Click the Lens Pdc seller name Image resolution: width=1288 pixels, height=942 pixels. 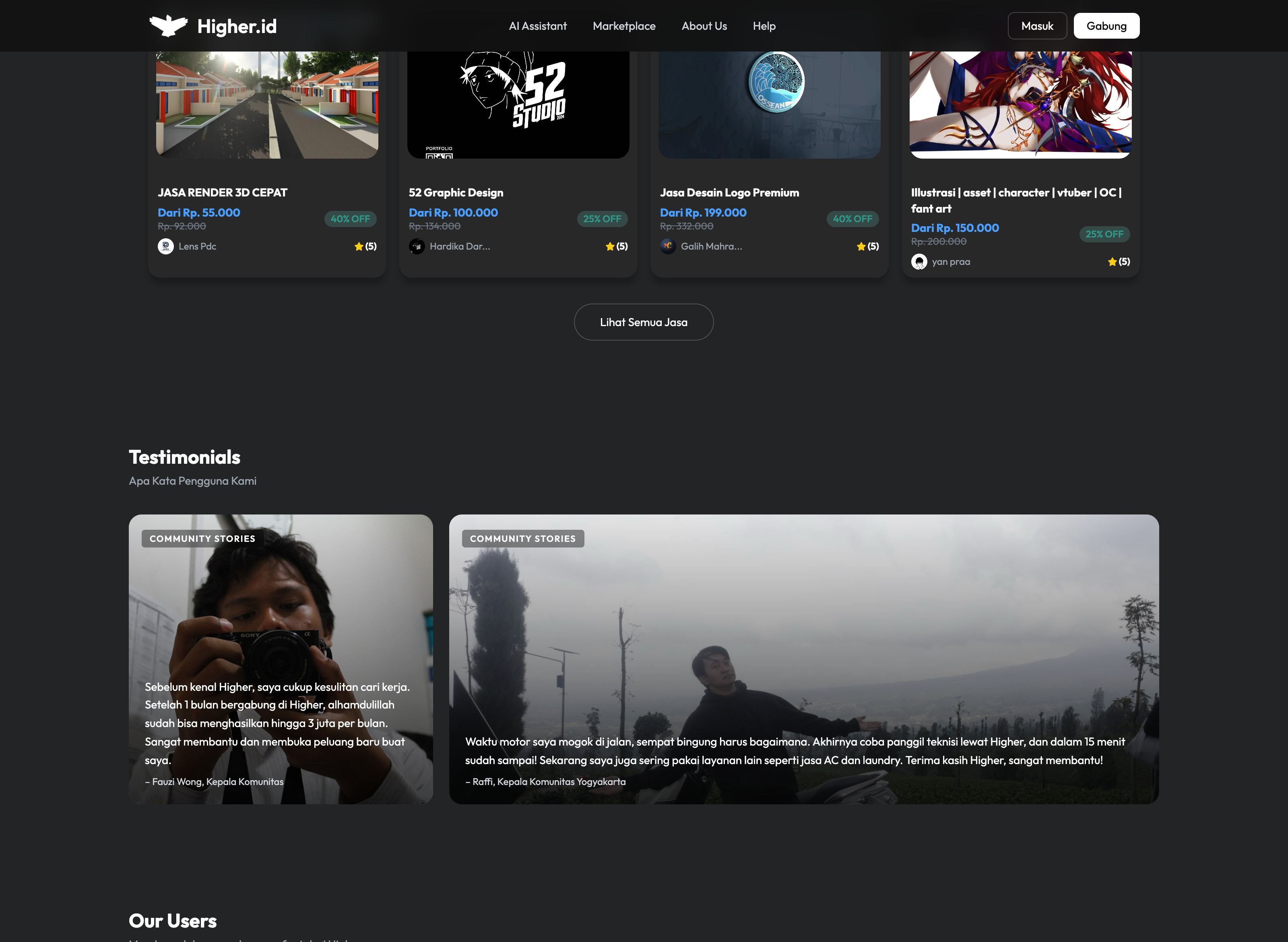[x=197, y=246]
